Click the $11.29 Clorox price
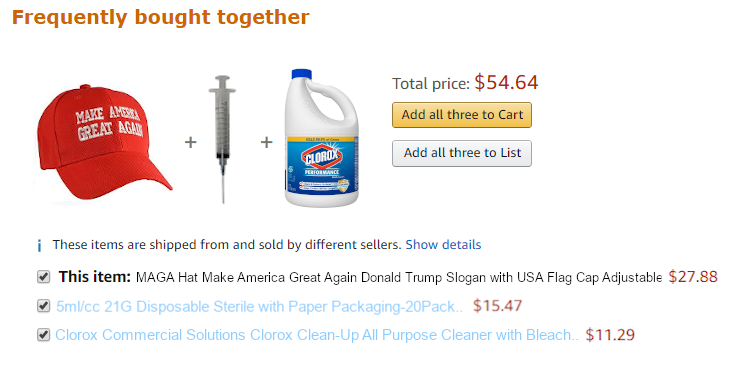The image size is (735, 371). (x=610, y=335)
